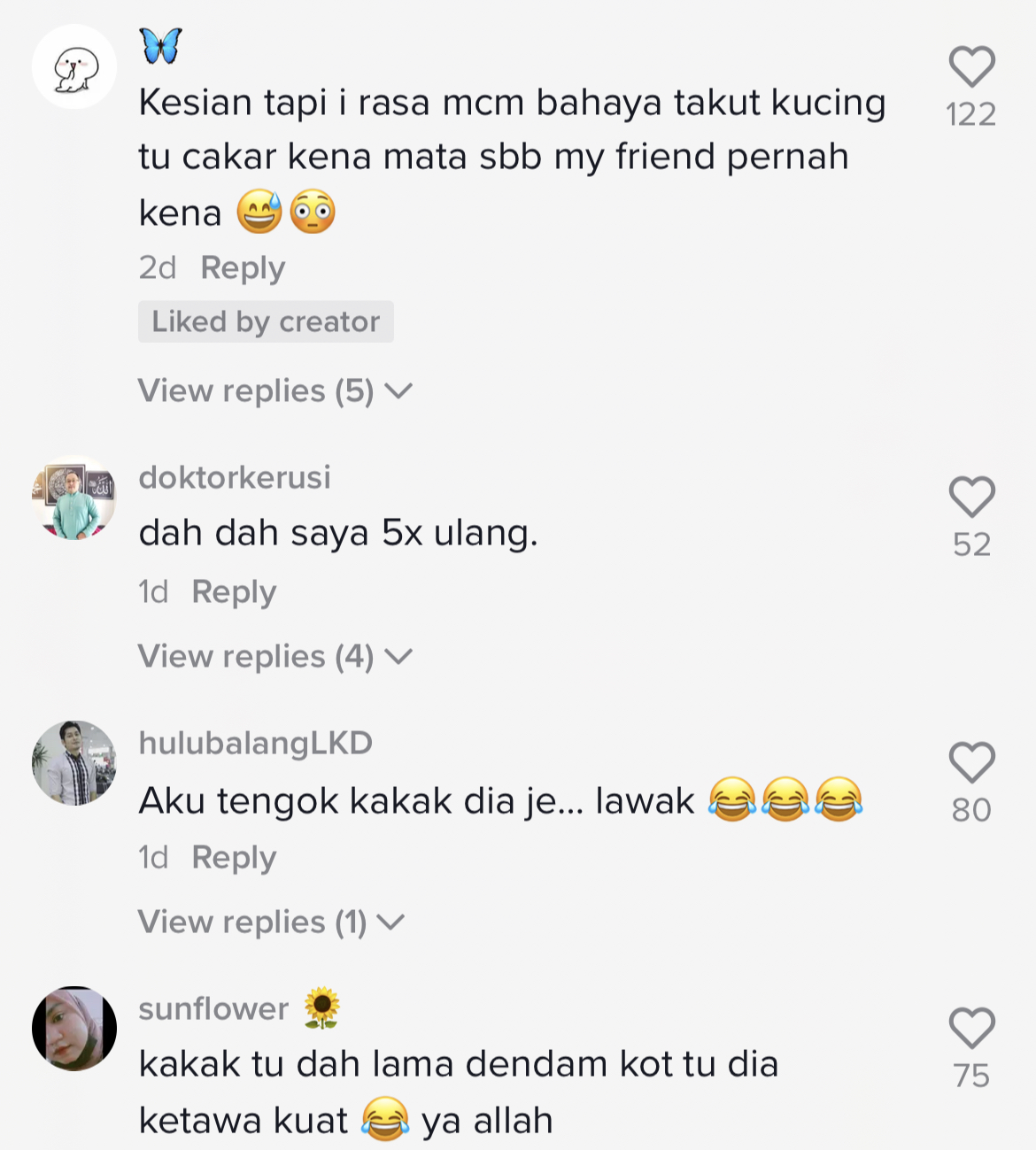Open the white cartoon avatar profile
Viewport: 1036px width, 1150px height.
pos(74,67)
